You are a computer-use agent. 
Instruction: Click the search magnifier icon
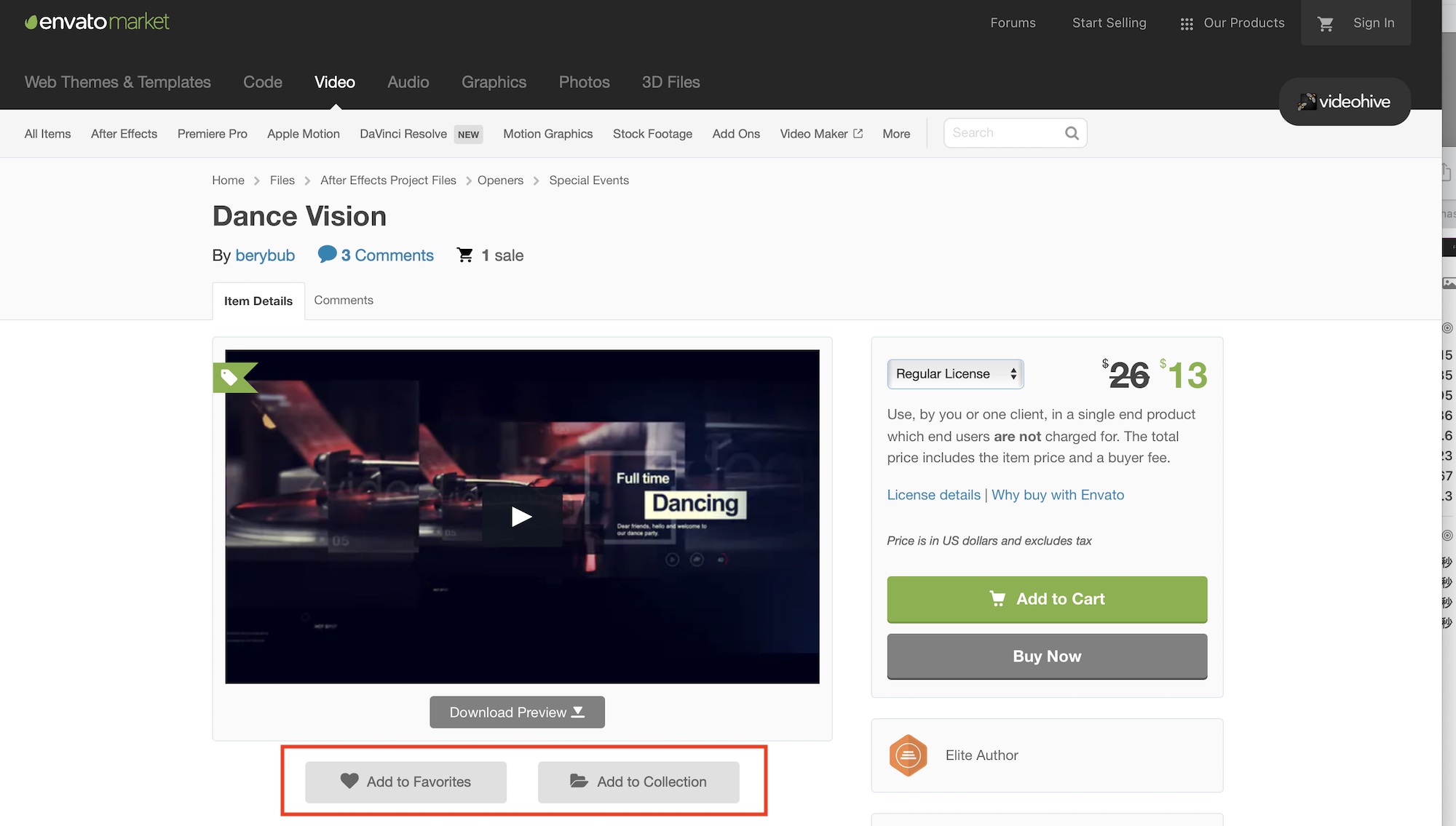[1072, 133]
